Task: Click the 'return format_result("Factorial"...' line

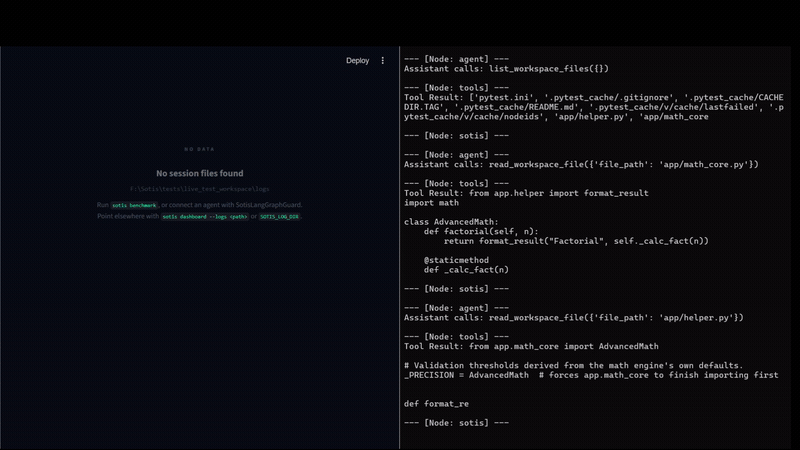Action: (x=576, y=241)
